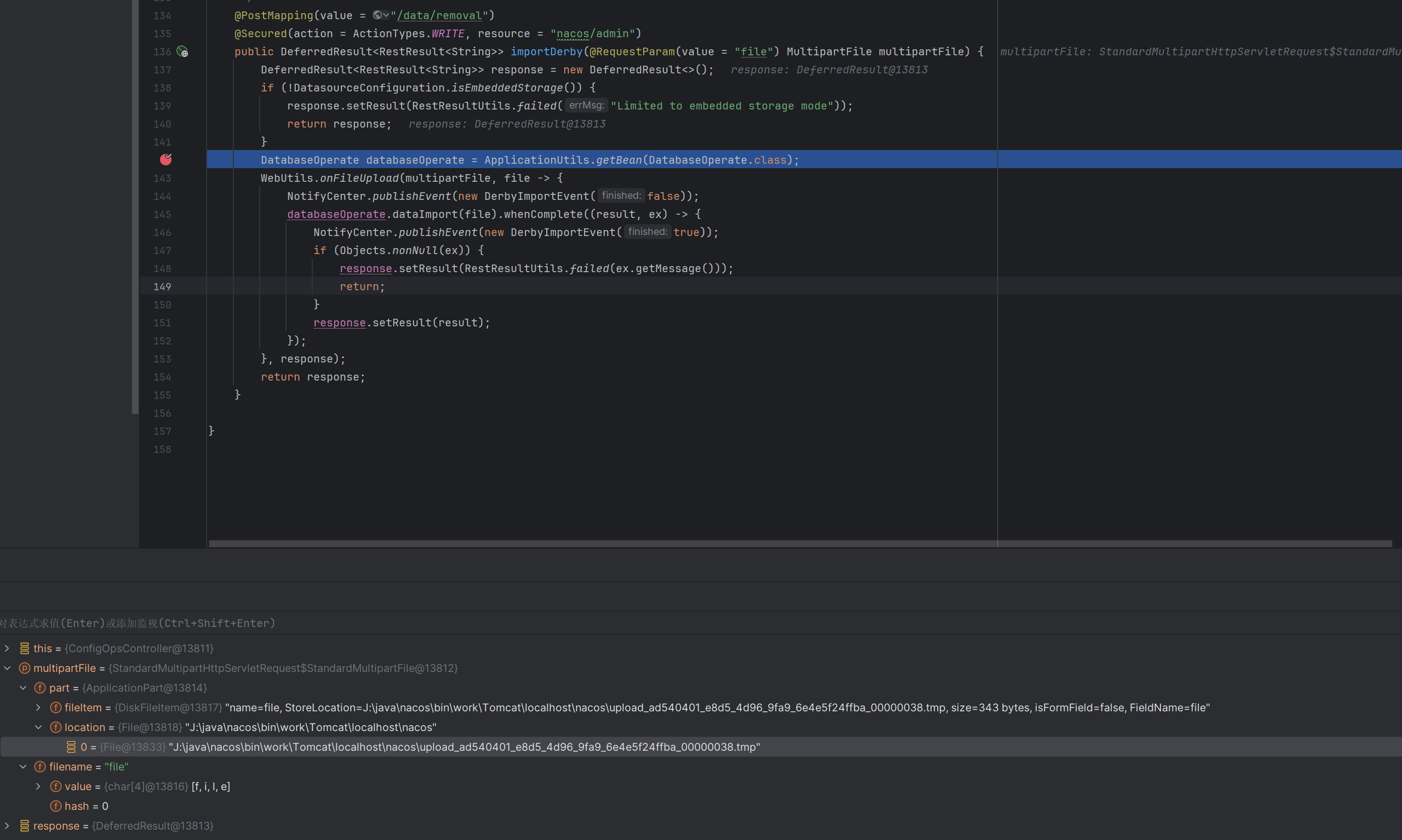
Task: Expand the response variable node at bottom
Action: tap(7, 826)
